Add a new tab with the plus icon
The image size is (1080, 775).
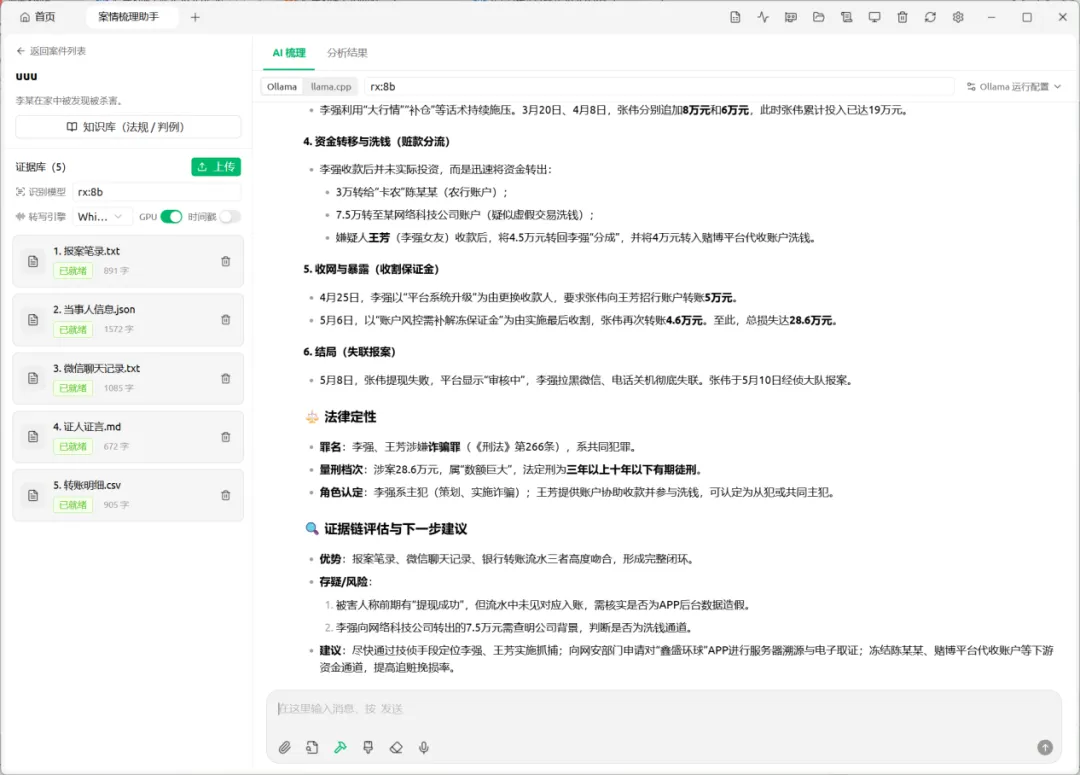coord(195,17)
